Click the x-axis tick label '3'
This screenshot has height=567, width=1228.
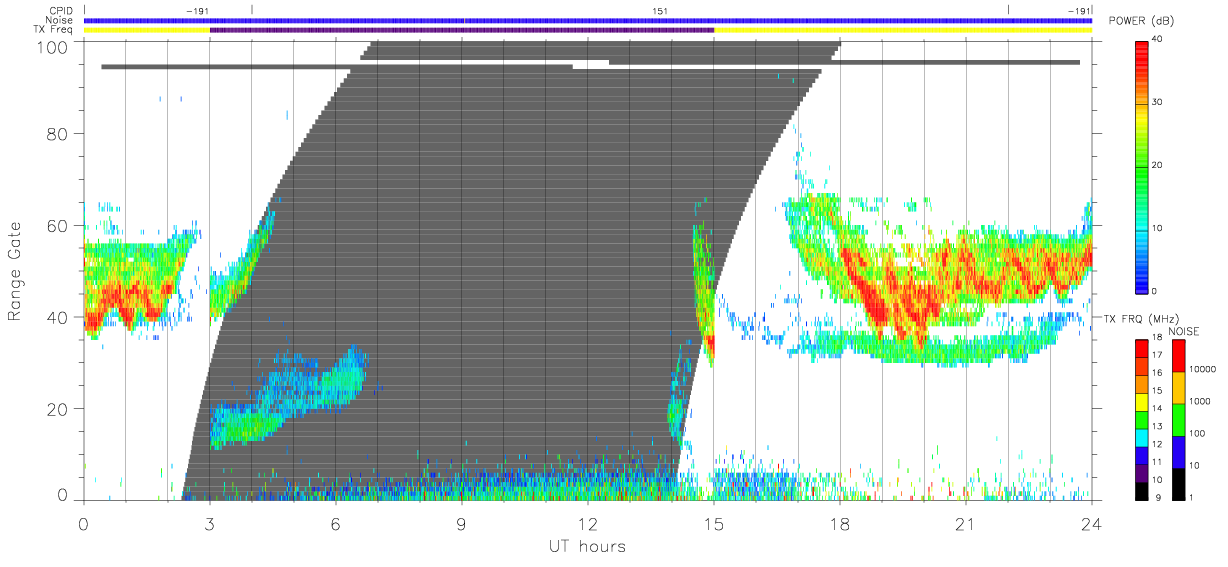(209, 524)
